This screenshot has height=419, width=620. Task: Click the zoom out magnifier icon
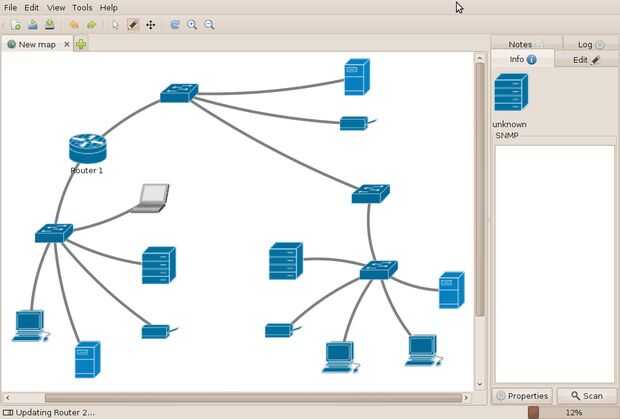point(209,25)
